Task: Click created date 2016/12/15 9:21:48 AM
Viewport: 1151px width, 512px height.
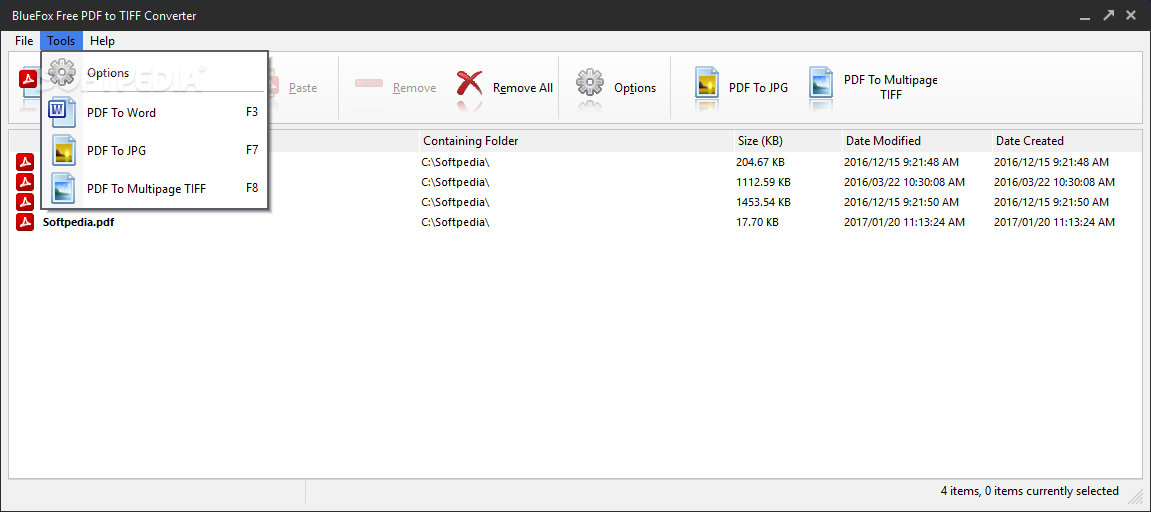Action: [1051, 162]
